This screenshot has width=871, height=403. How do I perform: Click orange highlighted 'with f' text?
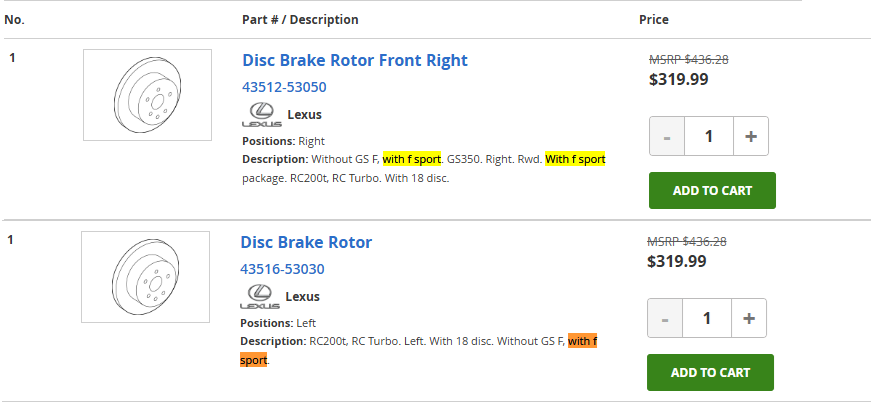(582, 341)
